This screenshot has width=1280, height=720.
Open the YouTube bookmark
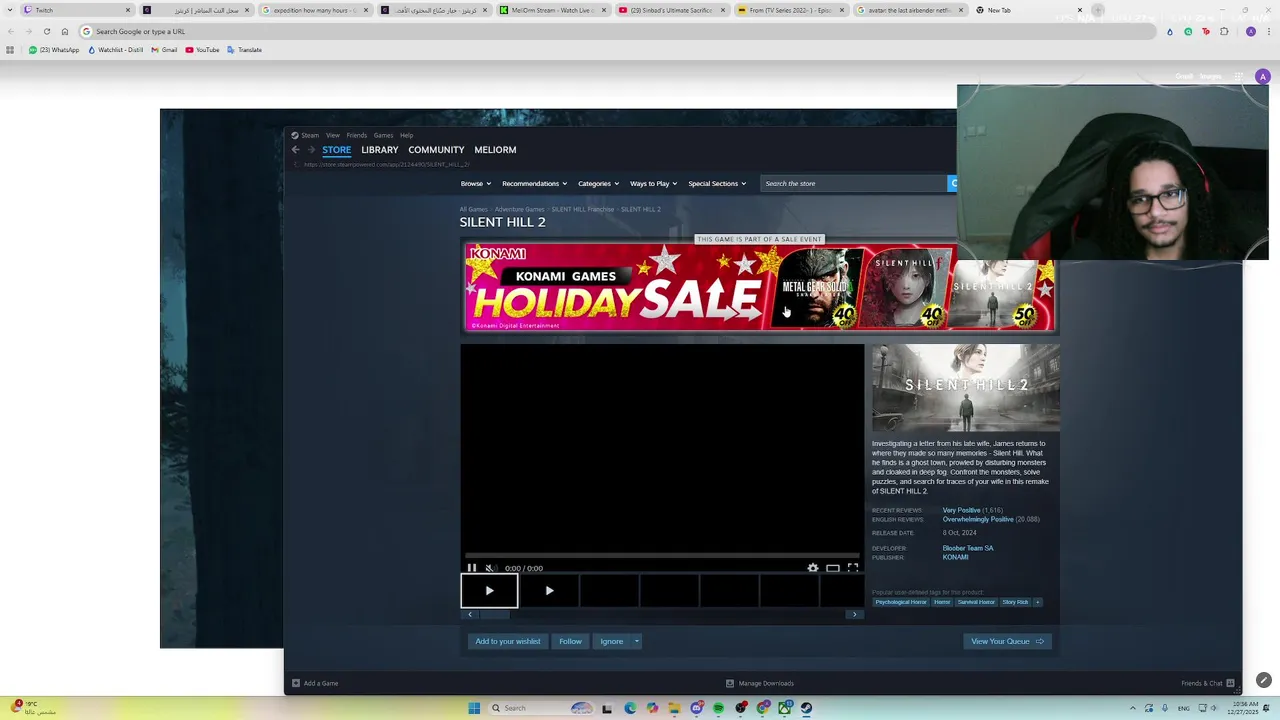coord(202,50)
